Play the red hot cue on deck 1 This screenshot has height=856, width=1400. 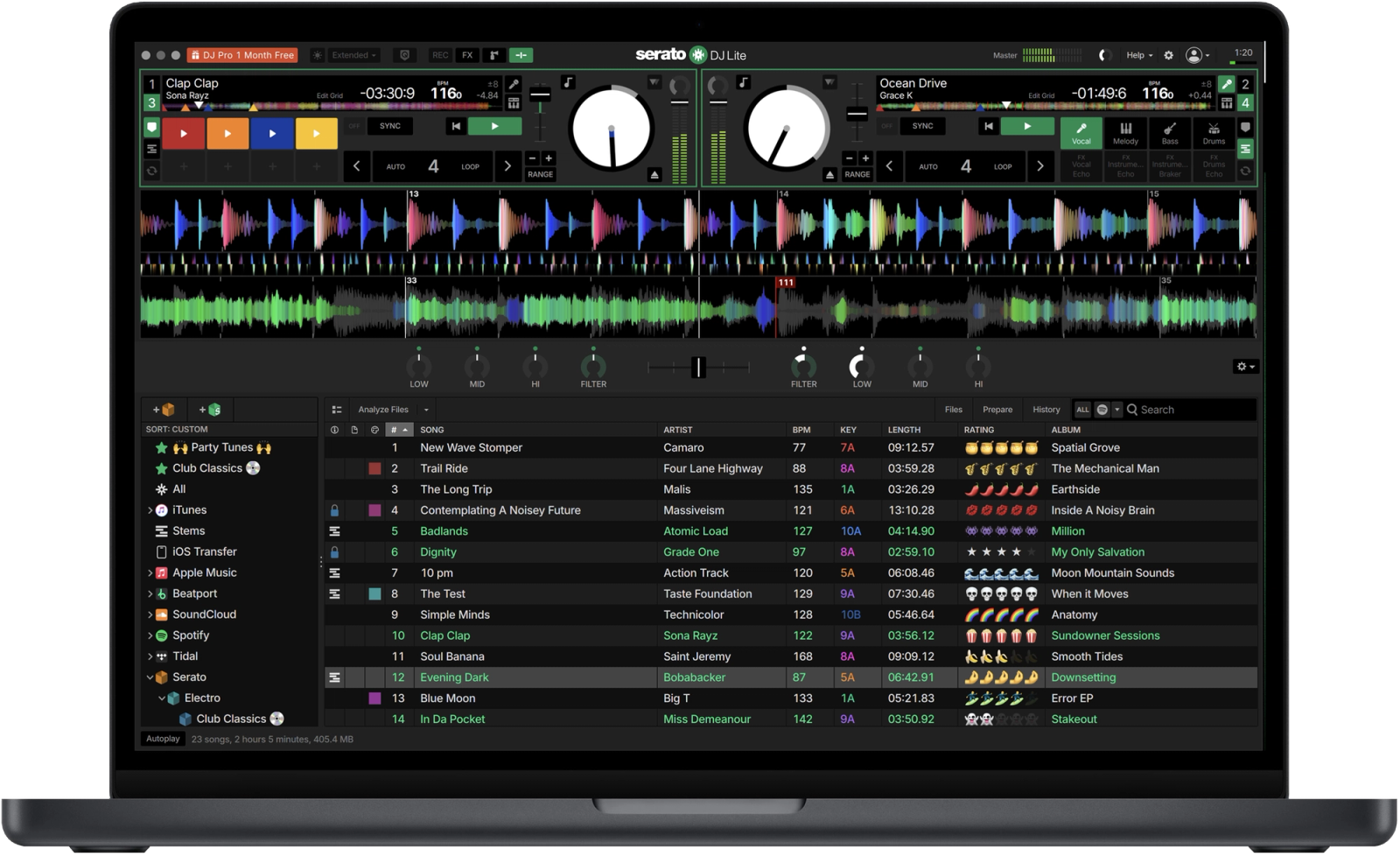tap(183, 134)
